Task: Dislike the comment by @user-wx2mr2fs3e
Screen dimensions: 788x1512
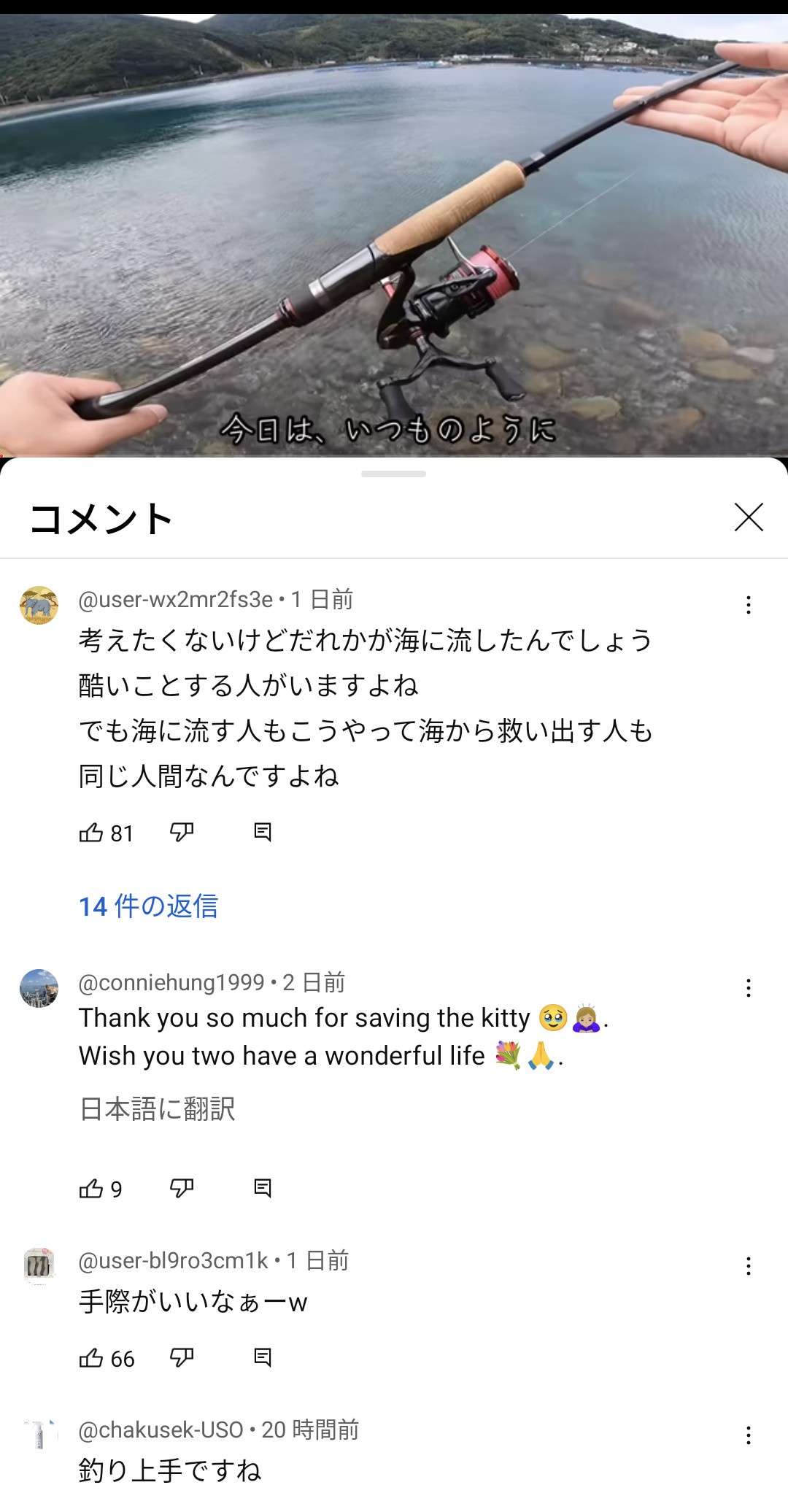Action: [182, 833]
